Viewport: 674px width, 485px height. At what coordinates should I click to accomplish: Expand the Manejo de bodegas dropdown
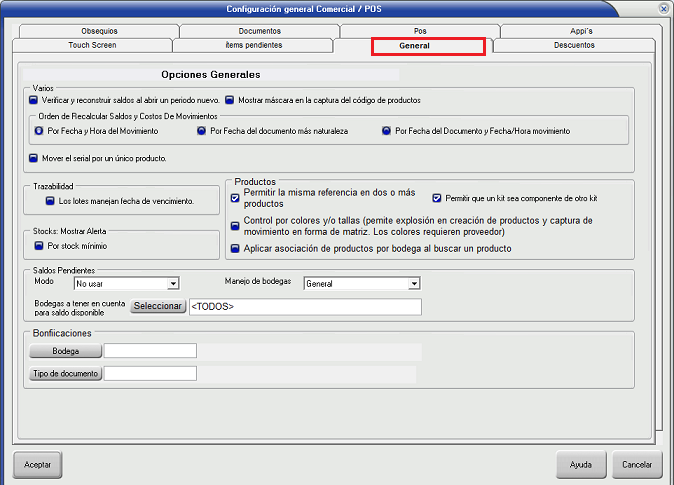click(362, 283)
